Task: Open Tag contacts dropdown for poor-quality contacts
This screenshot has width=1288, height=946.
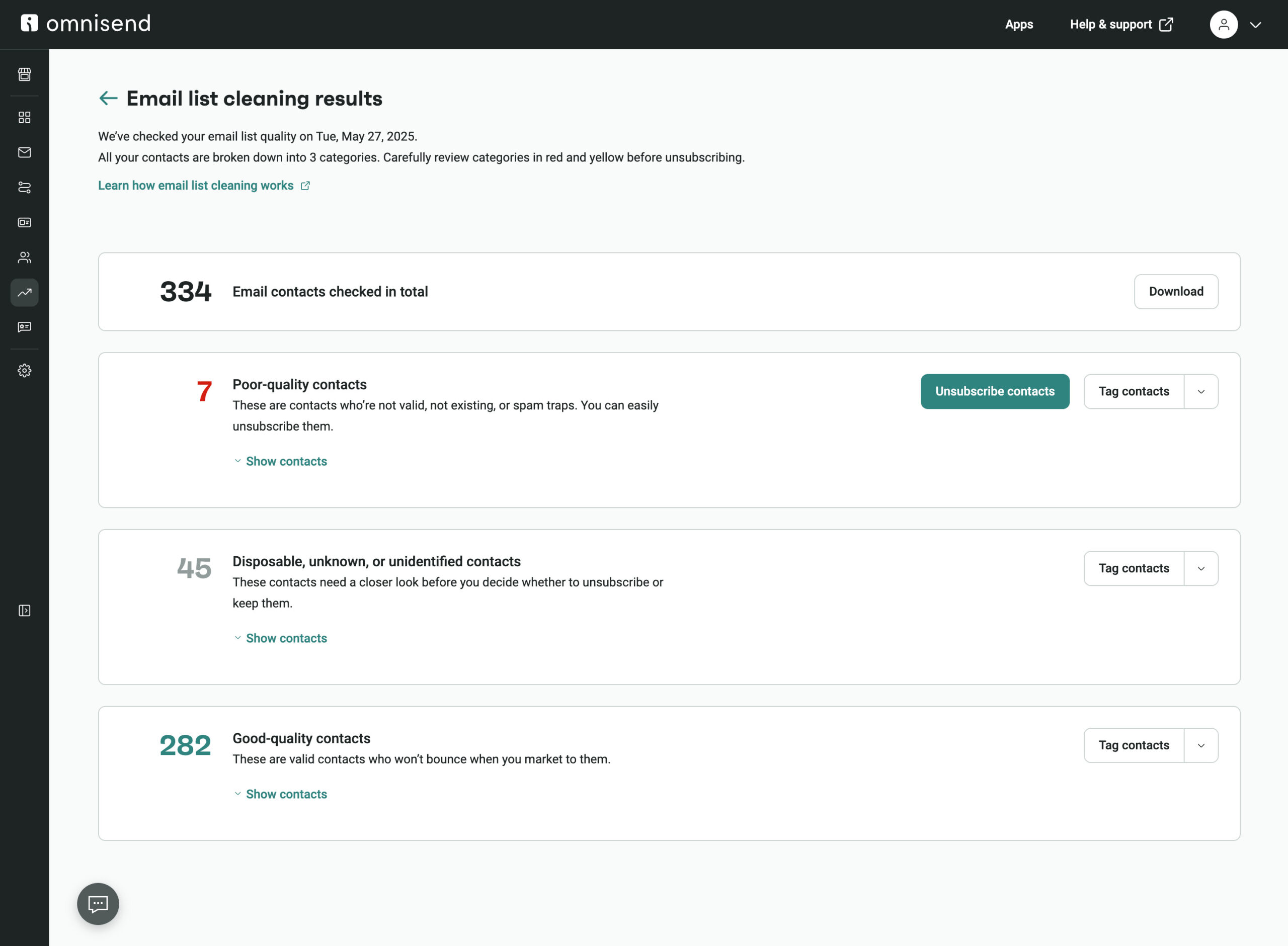Action: 1200,391
